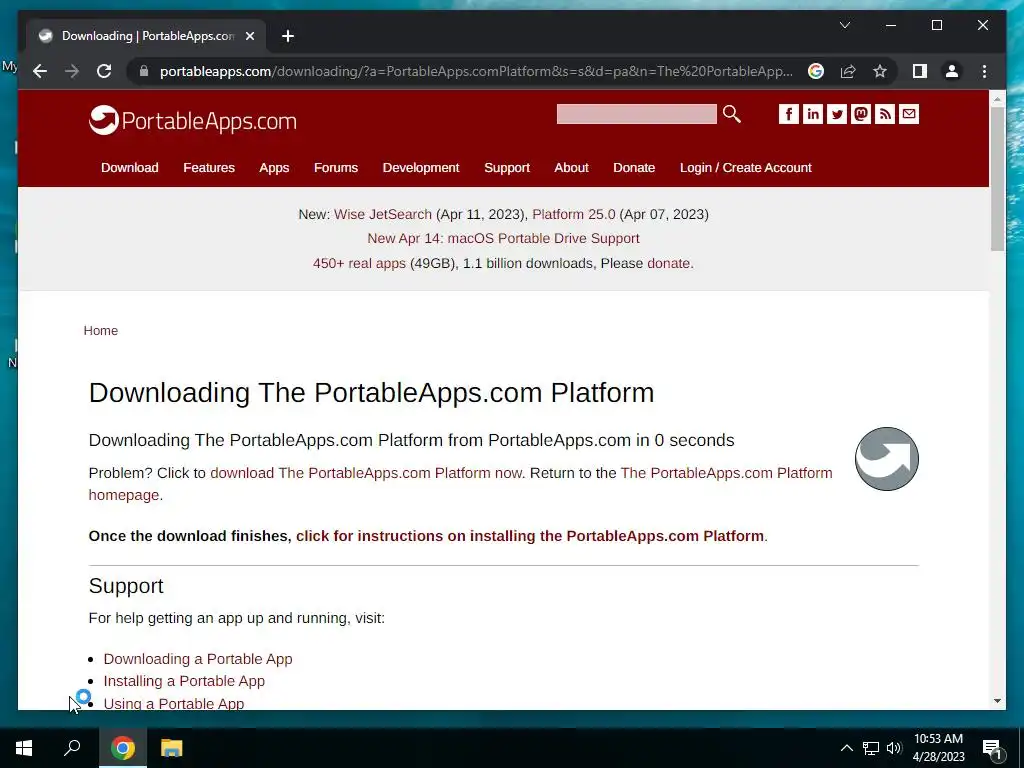Open the Windows Start menu
This screenshot has width=1024, height=768.
tap(24, 748)
